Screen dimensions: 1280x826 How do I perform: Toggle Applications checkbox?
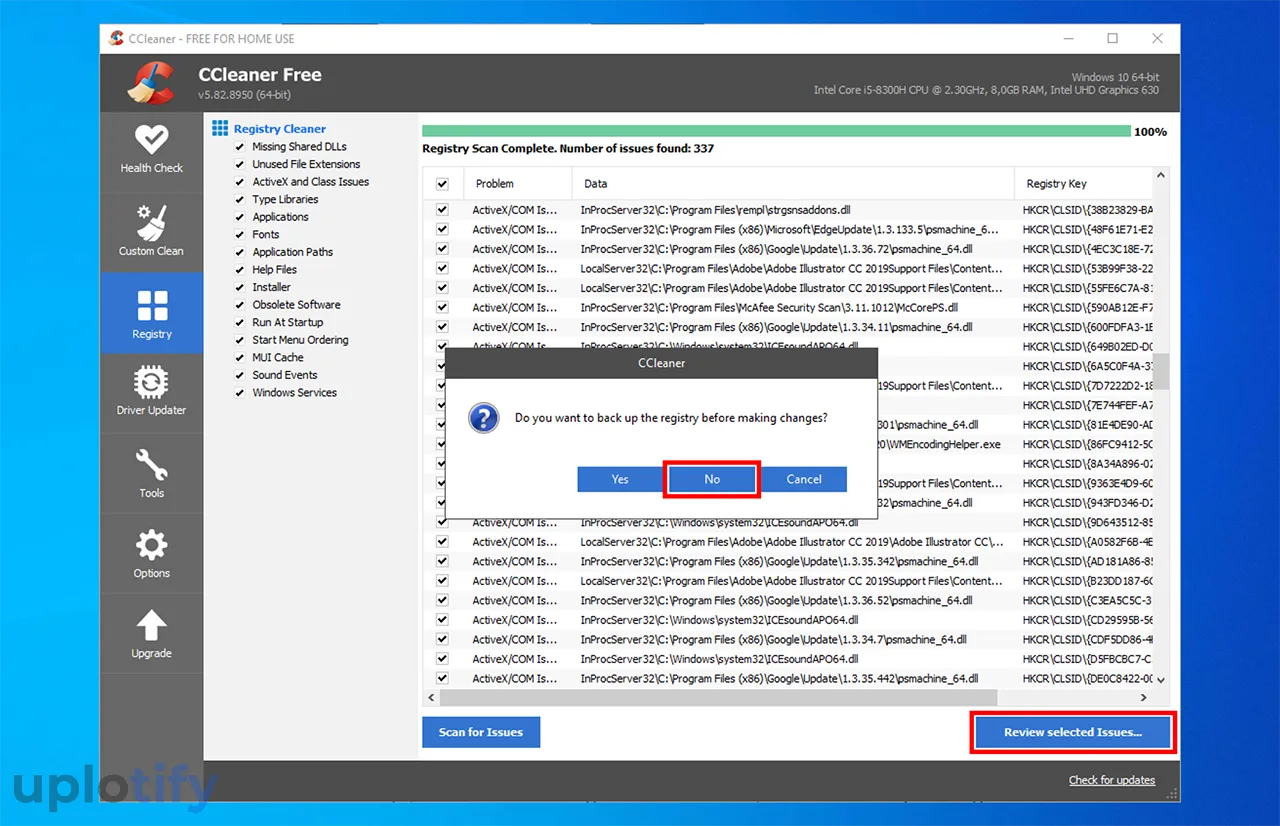click(240, 217)
